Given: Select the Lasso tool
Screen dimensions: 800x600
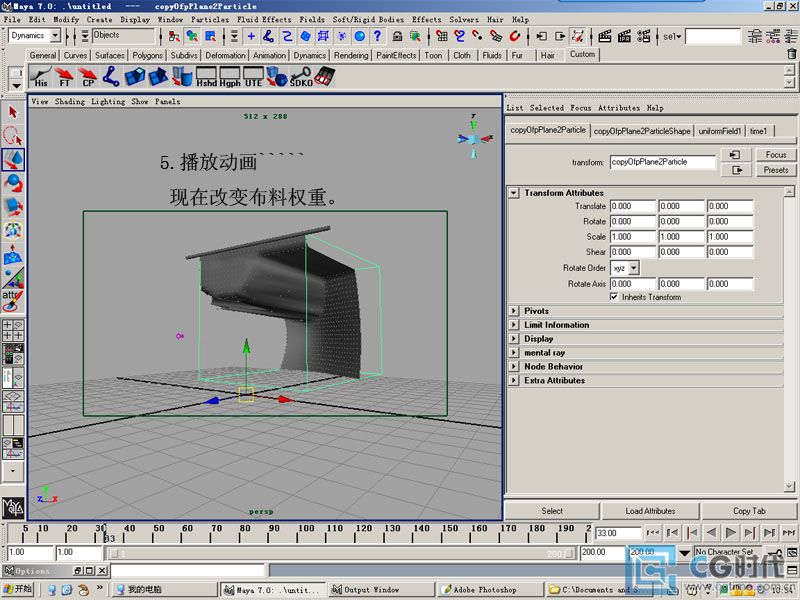Looking at the screenshot, I should [x=13, y=136].
